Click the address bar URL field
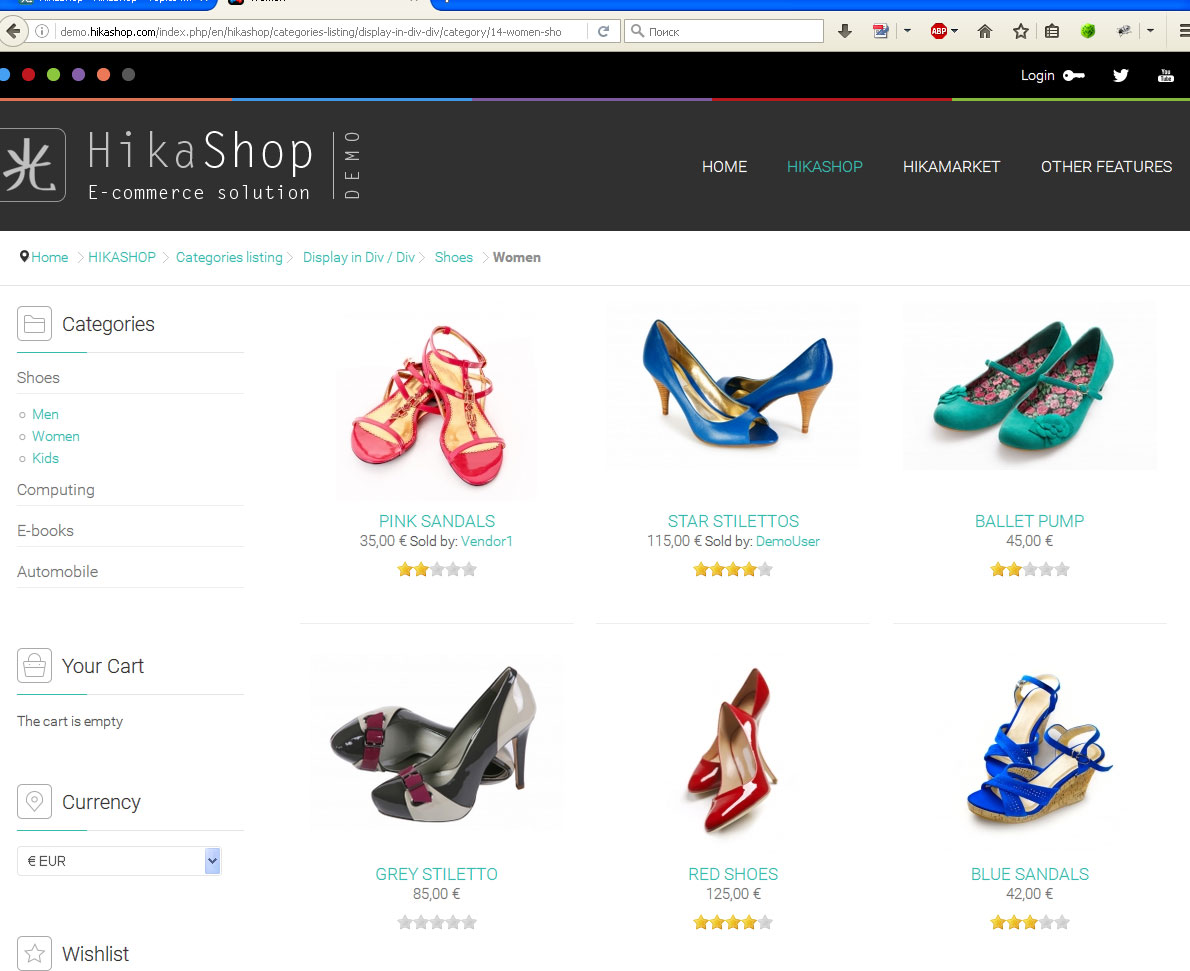Viewport: 1190px width, 971px height. click(x=311, y=31)
